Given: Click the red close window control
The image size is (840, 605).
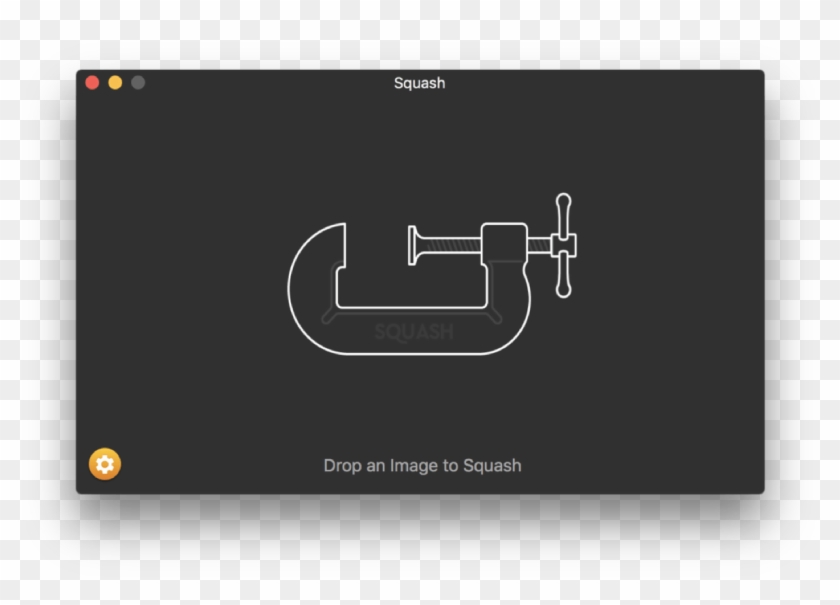Looking at the screenshot, I should coord(92,82).
